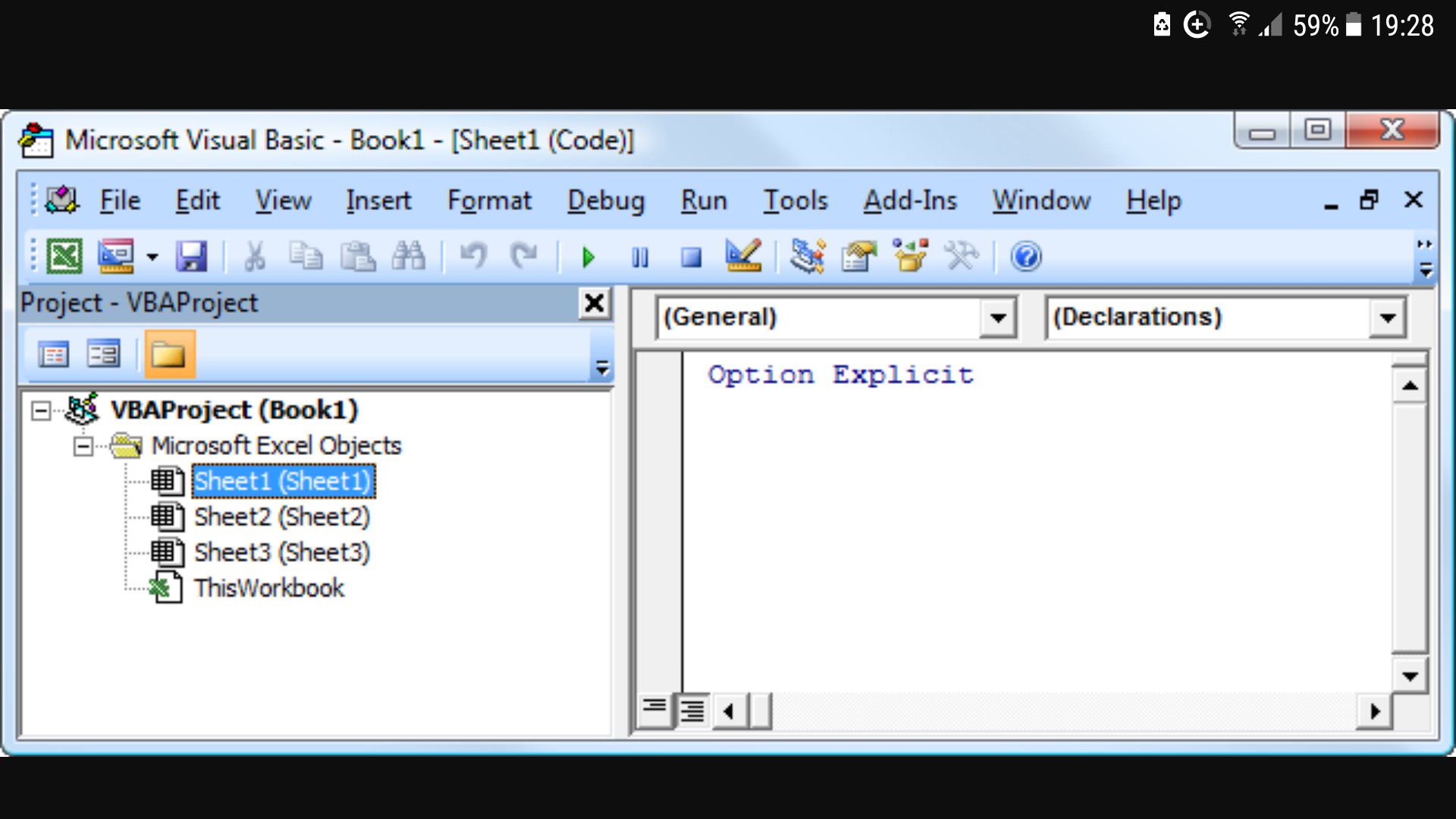This screenshot has width=1456, height=819.
Task: Click code window scroll left arrow
Action: tap(730, 711)
